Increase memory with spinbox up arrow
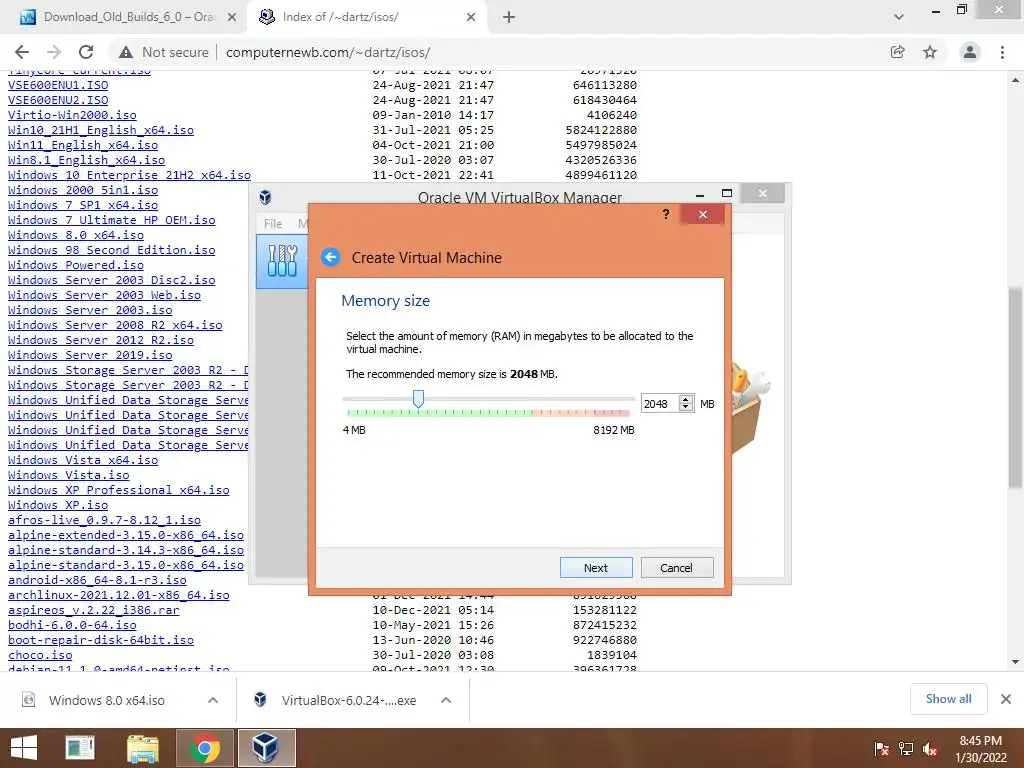 pyautogui.click(x=686, y=400)
